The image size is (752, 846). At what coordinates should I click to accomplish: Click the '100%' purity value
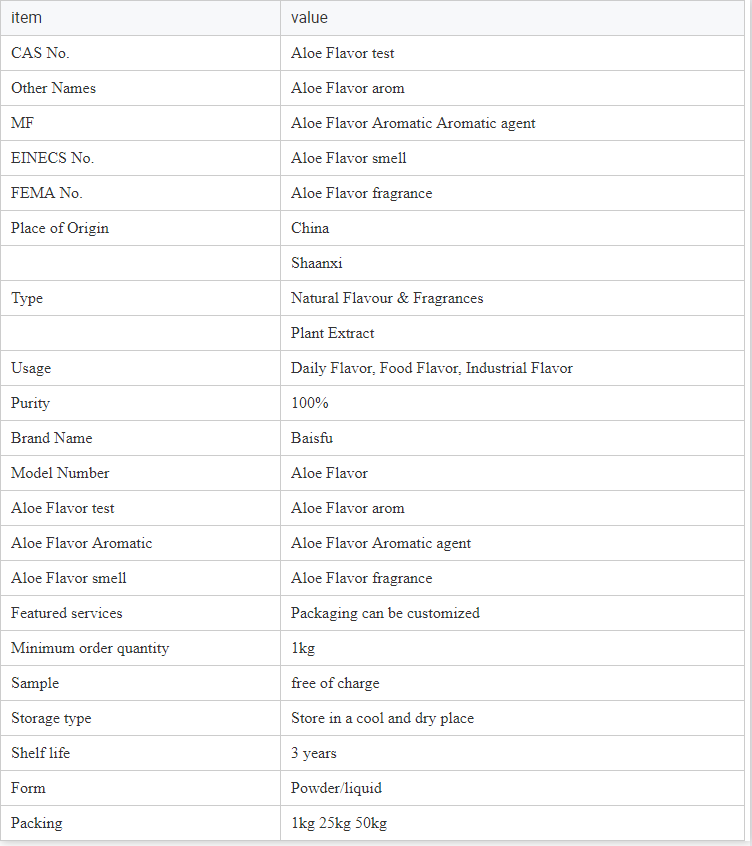(310, 403)
